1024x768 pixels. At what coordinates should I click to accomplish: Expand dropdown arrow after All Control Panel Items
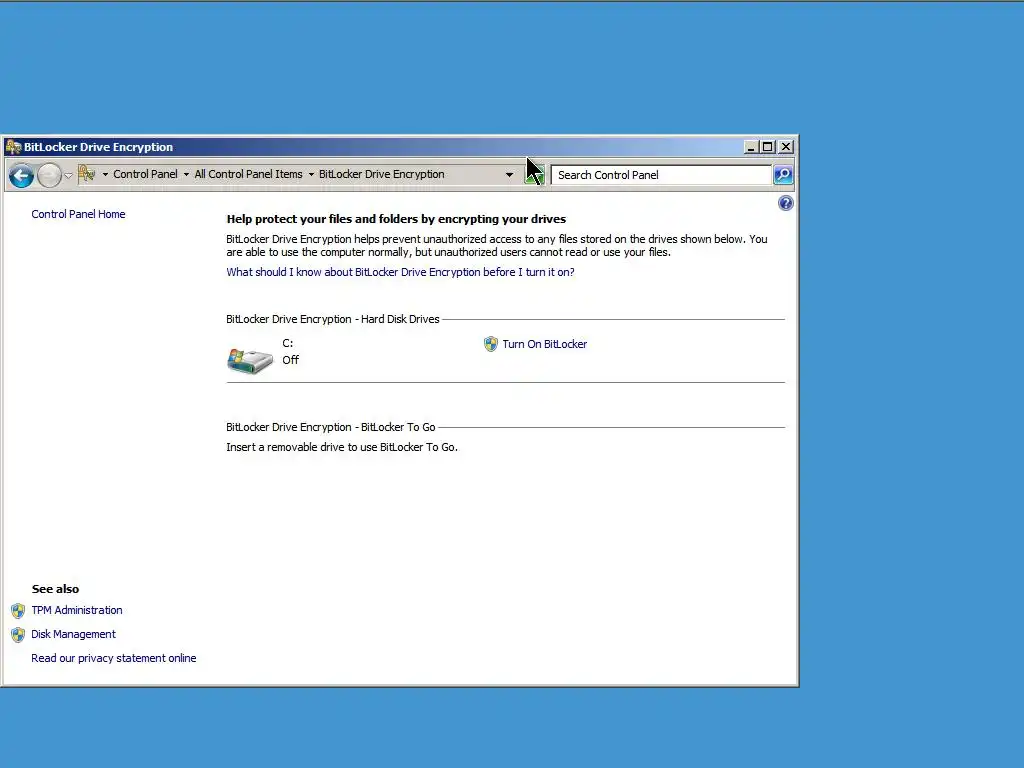pyautogui.click(x=311, y=174)
